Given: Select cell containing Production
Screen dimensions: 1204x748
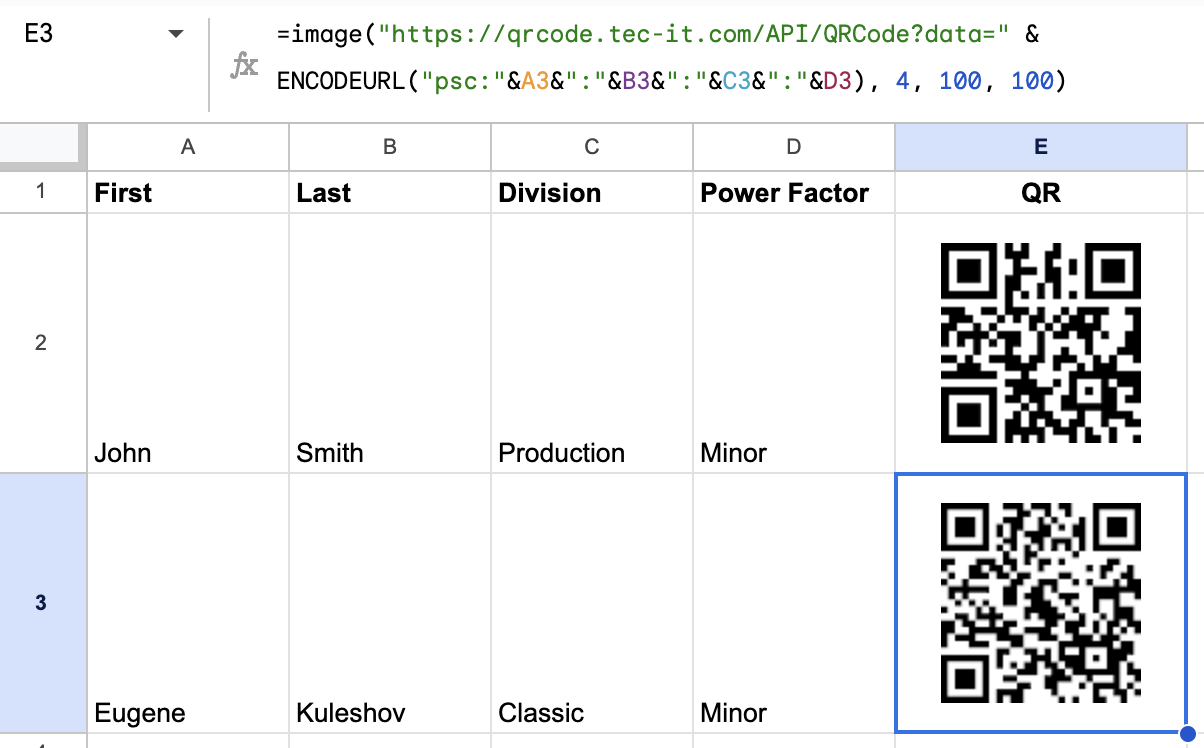Looking at the screenshot, I should tap(592, 343).
